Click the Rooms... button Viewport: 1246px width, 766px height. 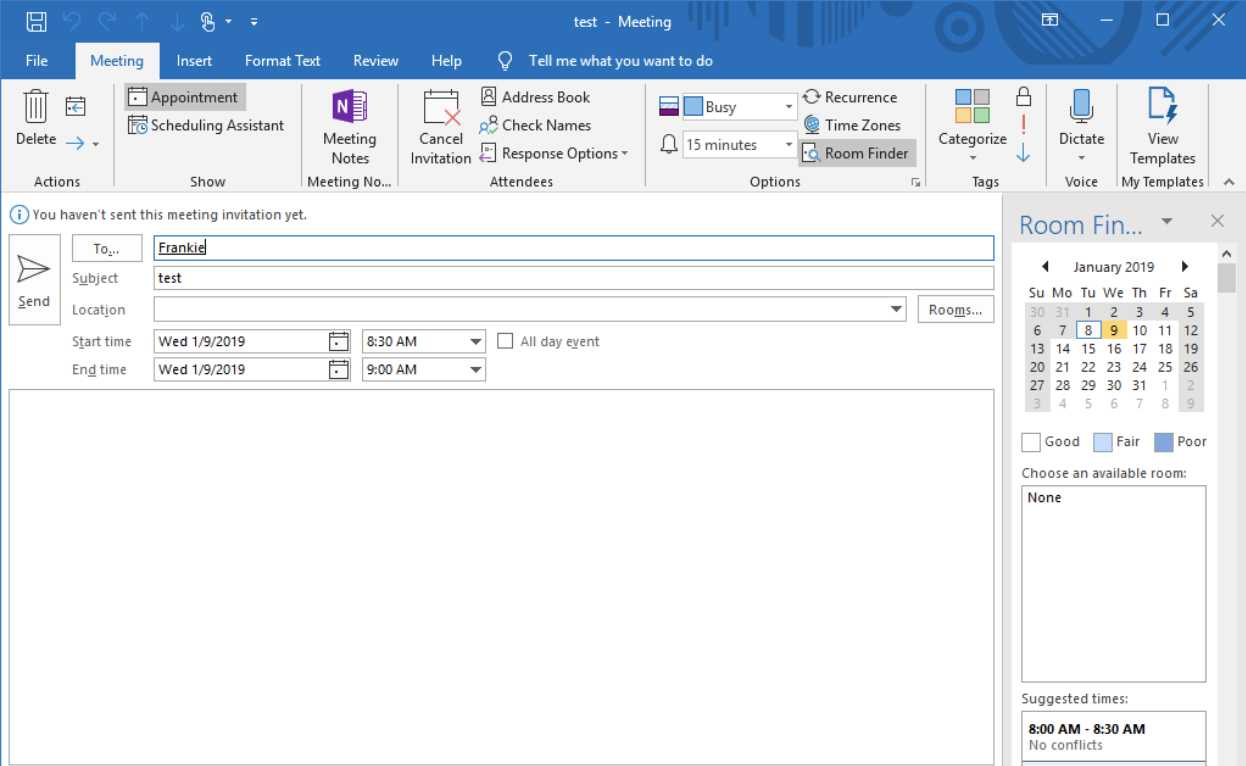pyautogui.click(x=955, y=310)
